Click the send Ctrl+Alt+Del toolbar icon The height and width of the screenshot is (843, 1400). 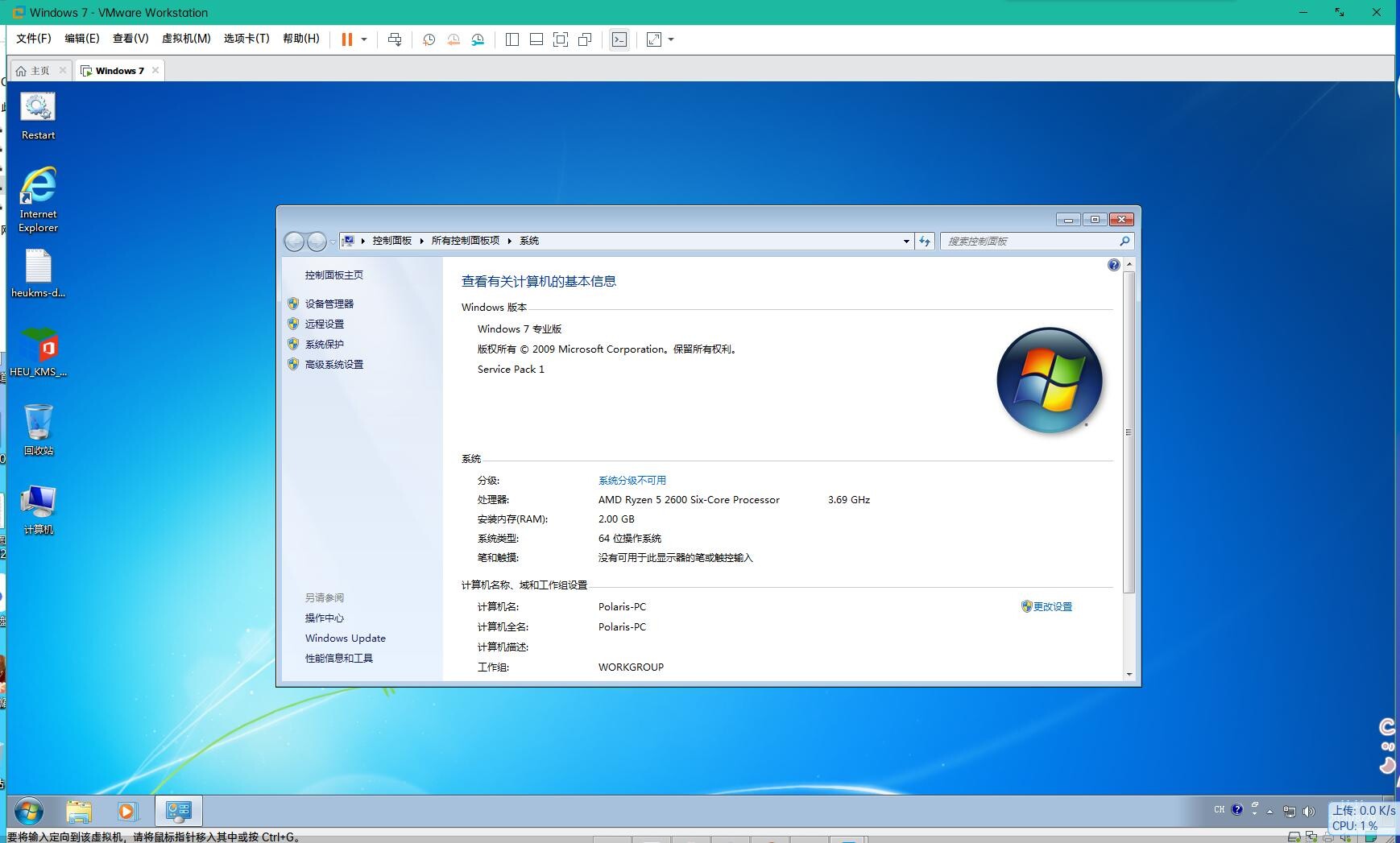395,39
